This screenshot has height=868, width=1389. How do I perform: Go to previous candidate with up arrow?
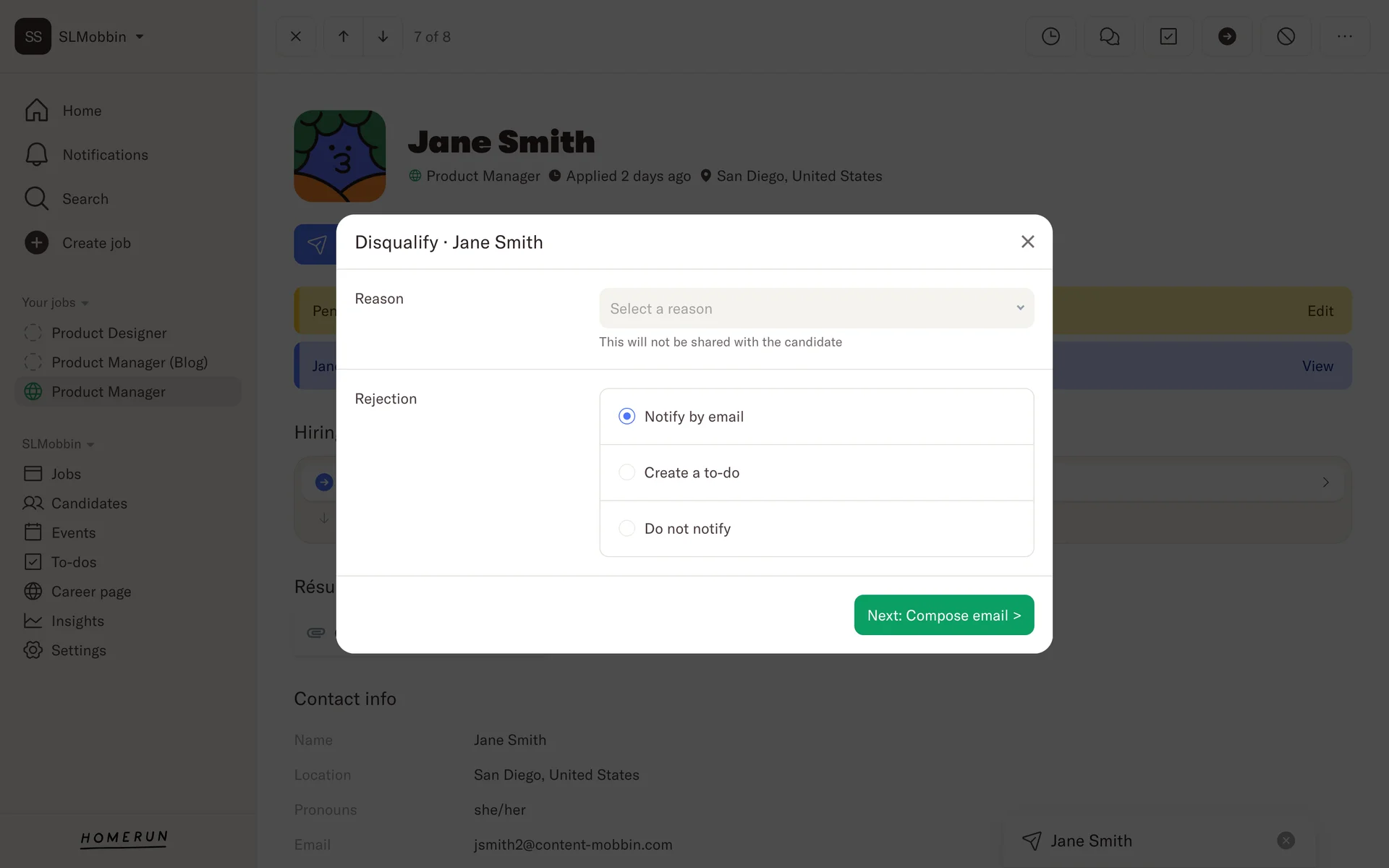pos(344,36)
